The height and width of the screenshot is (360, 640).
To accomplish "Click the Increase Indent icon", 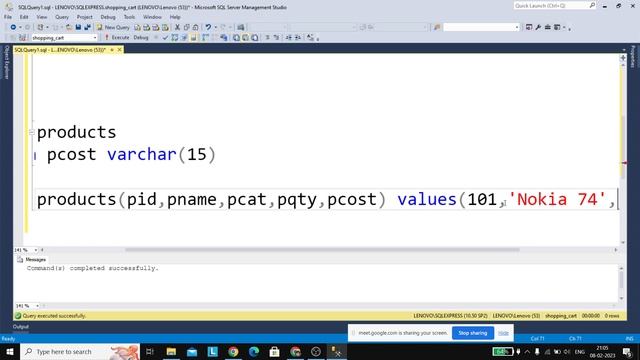I will [x=298, y=38].
